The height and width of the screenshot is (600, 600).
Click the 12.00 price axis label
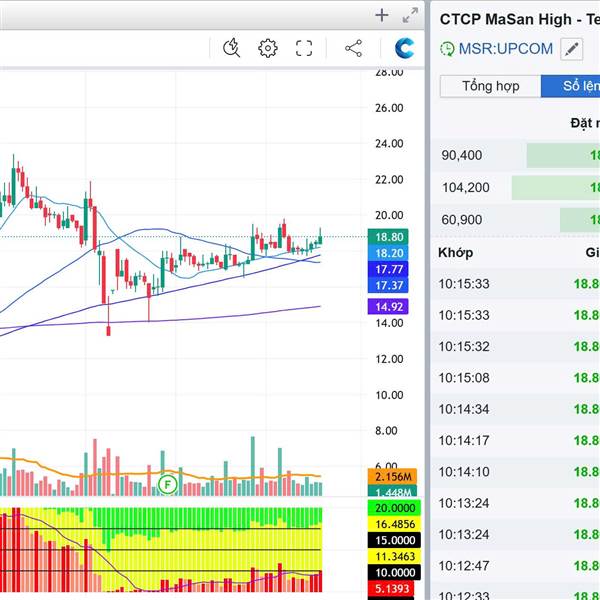pyautogui.click(x=389, y=359)
